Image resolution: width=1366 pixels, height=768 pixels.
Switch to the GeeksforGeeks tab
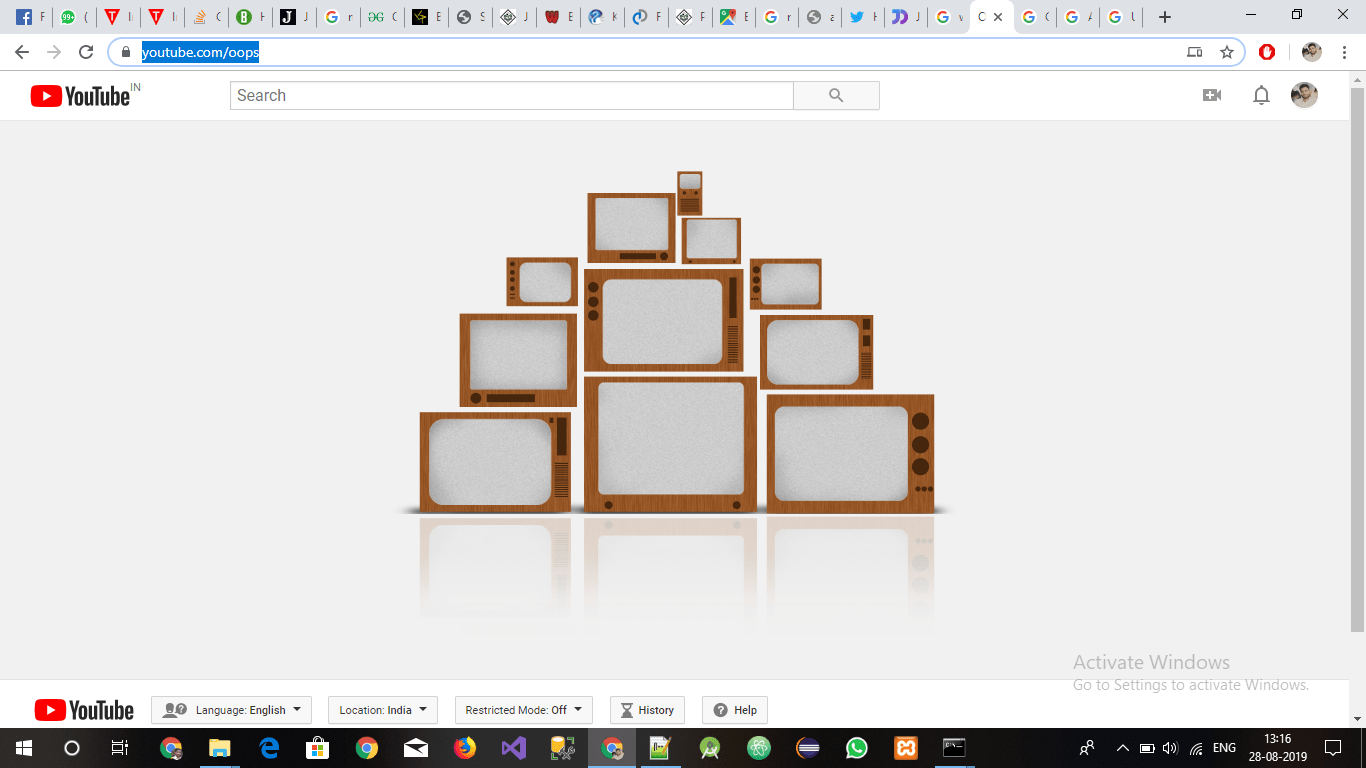(x=382, y=17)
